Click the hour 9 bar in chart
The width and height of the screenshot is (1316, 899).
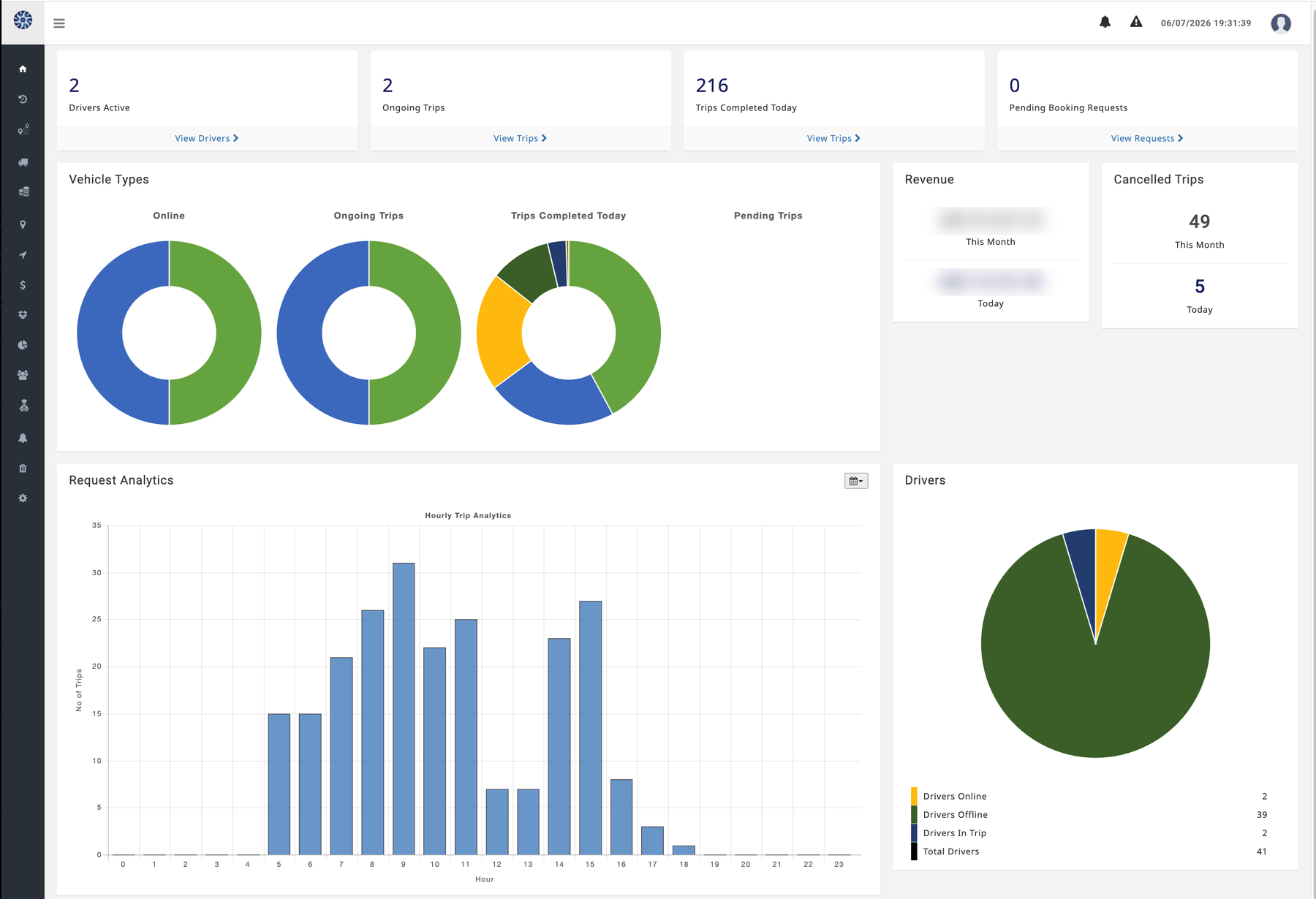click(404, 709)
